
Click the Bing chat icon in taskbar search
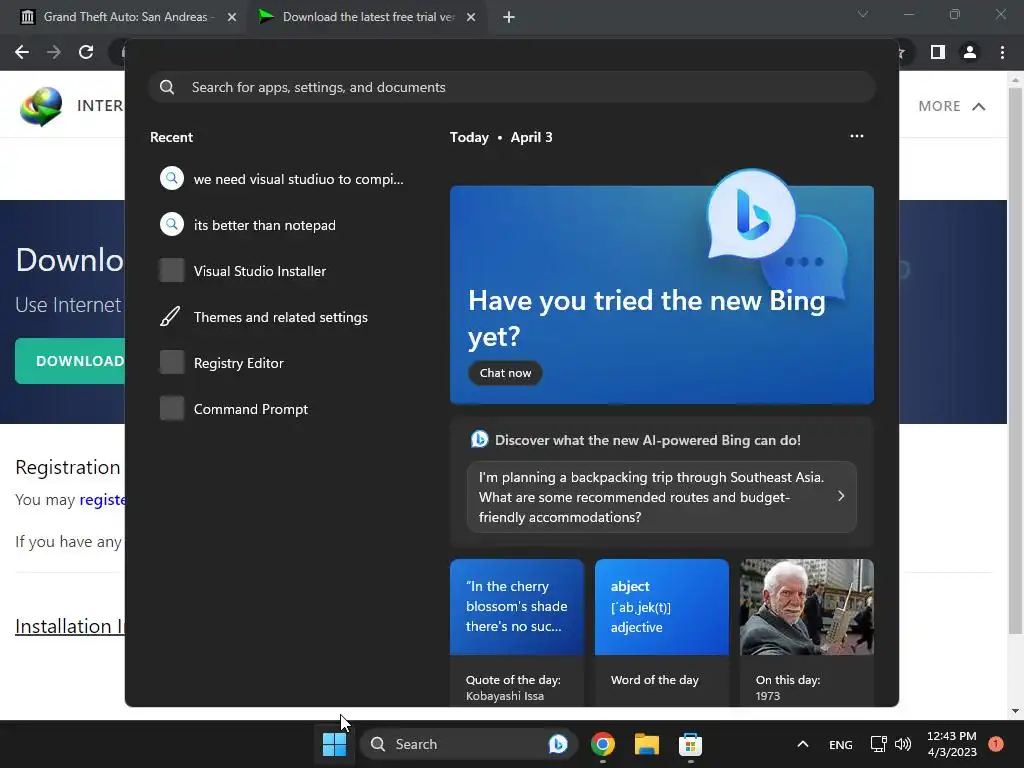558,744
